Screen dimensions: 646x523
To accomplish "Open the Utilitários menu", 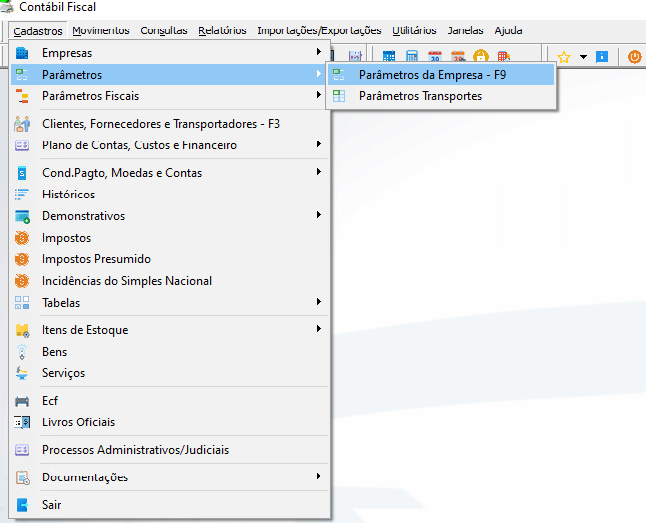I will [414, 30].
